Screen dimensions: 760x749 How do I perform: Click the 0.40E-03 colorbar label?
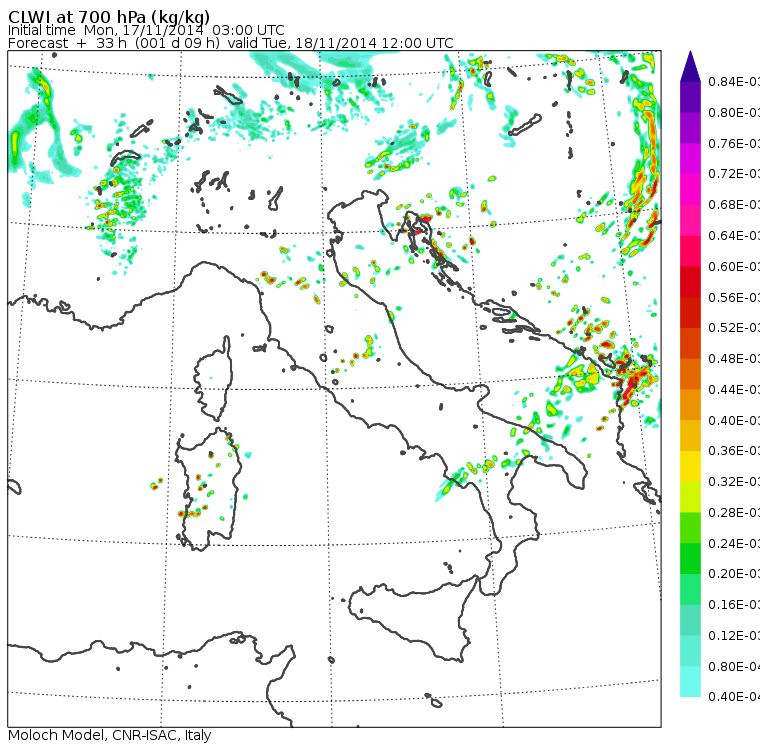734,420
